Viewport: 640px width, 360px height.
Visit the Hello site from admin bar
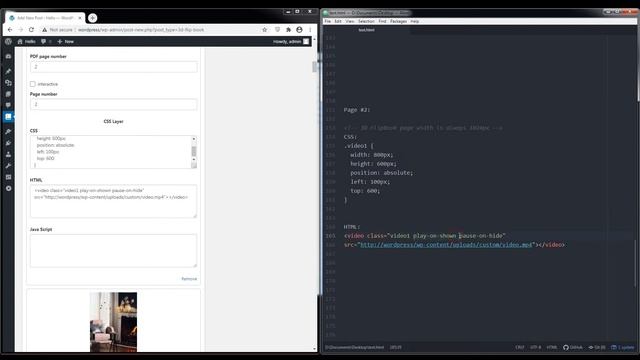click(27, 41)
